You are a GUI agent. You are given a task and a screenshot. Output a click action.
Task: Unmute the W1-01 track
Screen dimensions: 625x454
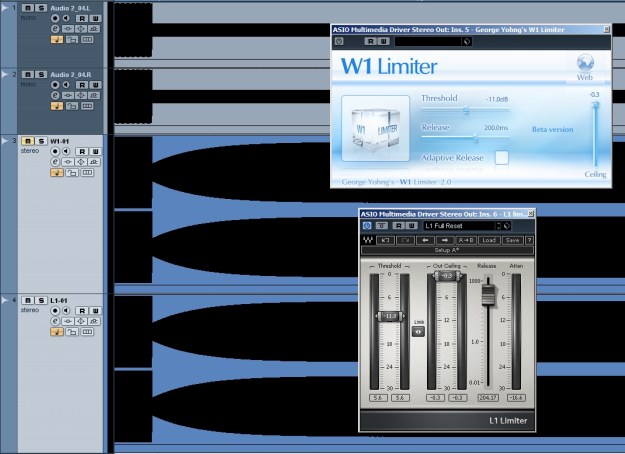point(28,141)
